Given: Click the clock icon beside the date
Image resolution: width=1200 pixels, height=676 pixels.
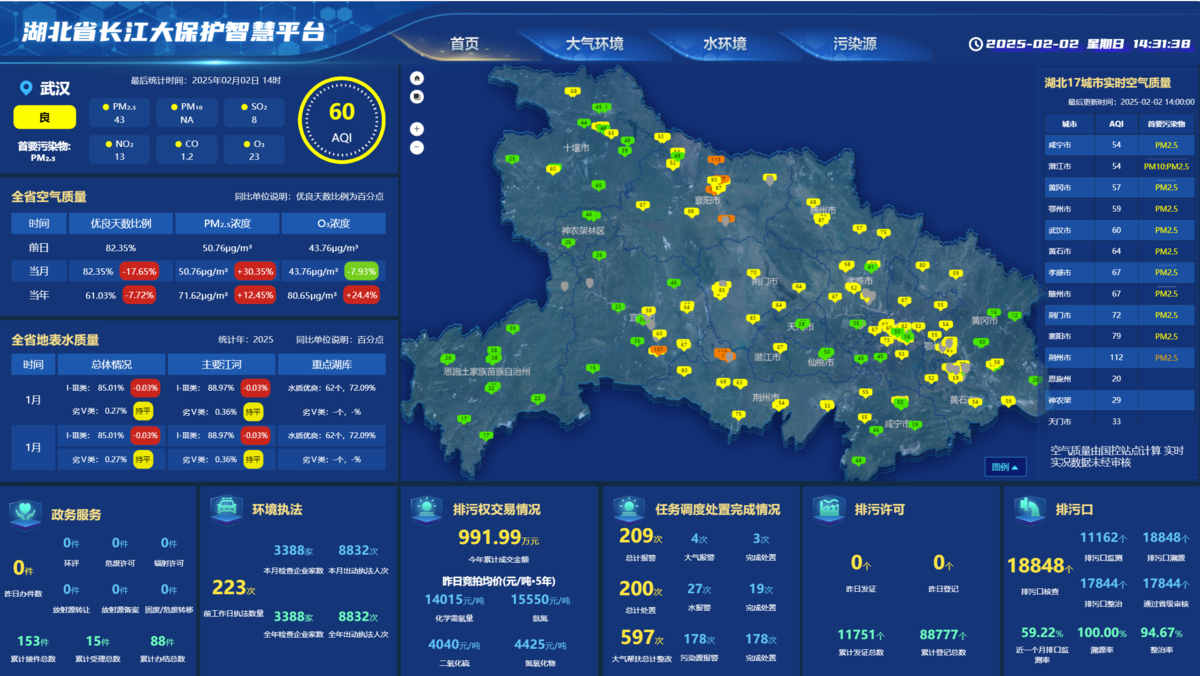Looking at the screenshot, I should click(975, 44).
